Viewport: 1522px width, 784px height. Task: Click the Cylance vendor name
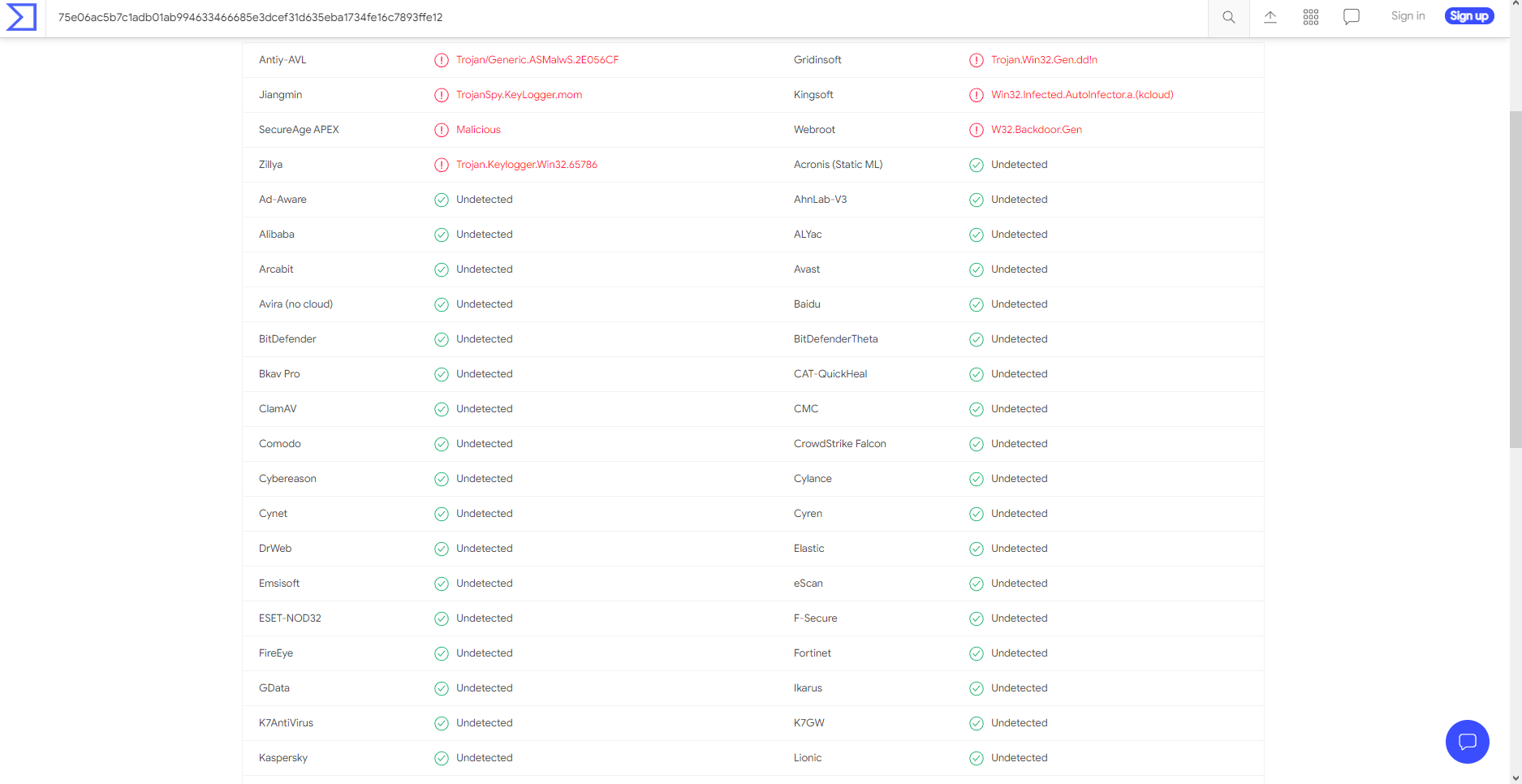tap(813, 479)
